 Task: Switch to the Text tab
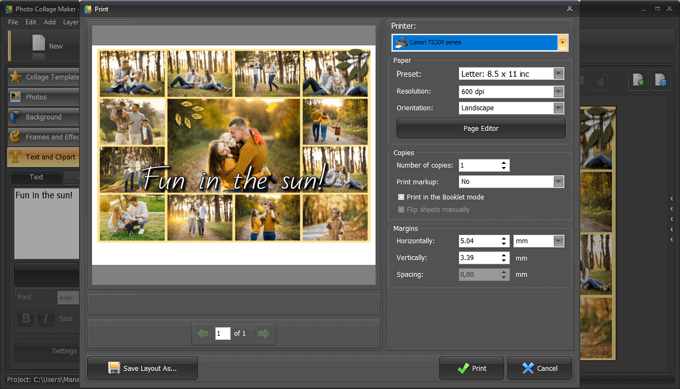(36, 177)
